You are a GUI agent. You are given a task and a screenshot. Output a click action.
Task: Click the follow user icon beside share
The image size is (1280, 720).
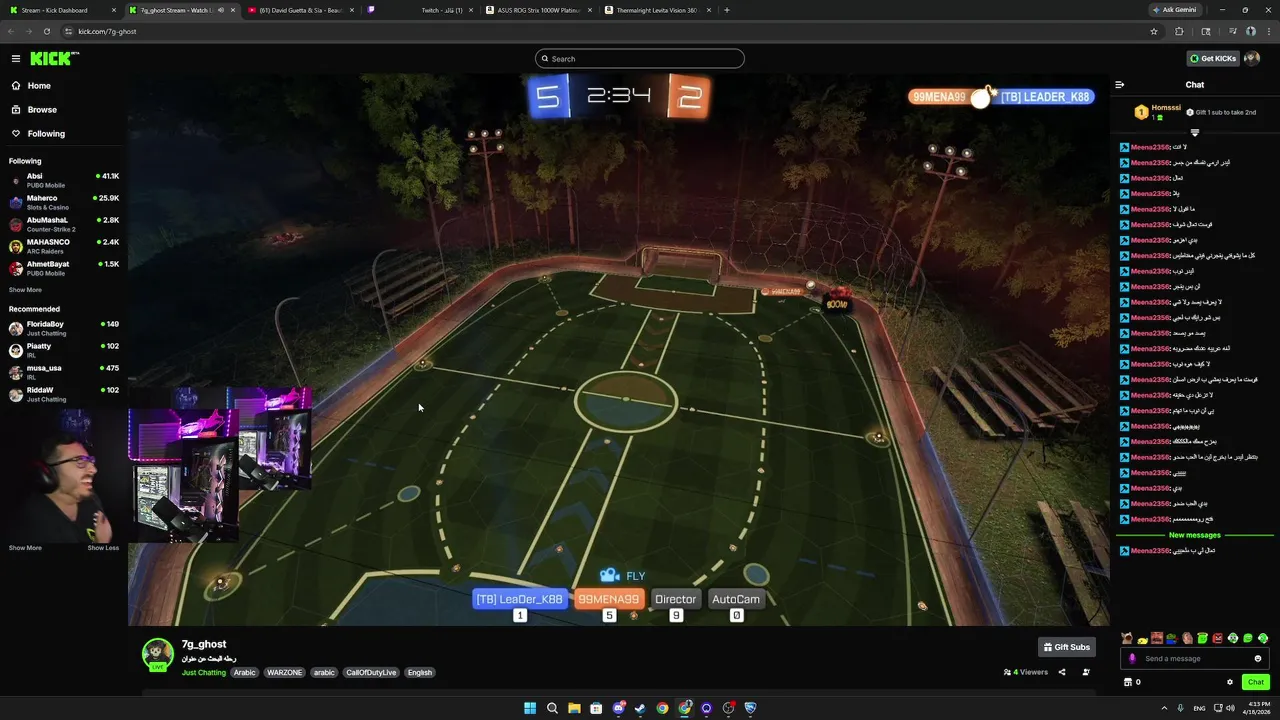1086,672
